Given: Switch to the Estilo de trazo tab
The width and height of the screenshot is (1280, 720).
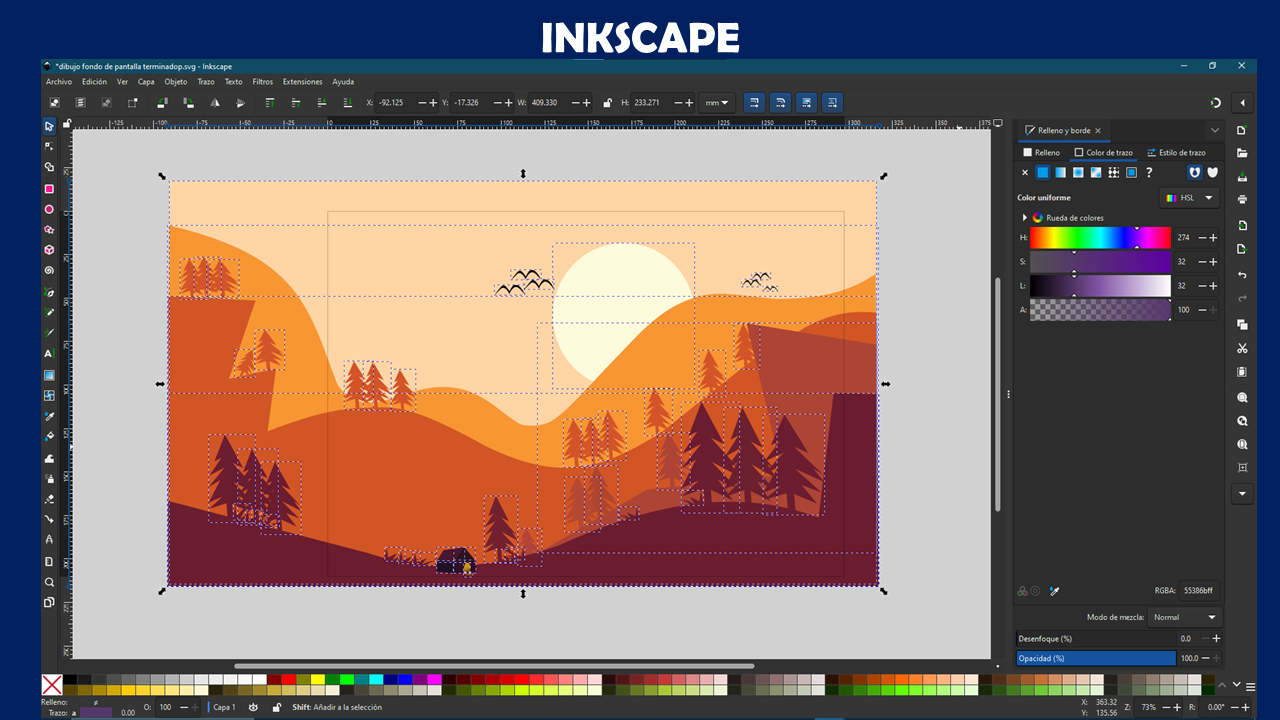Looking at the screenshot, I should 1176,153.
